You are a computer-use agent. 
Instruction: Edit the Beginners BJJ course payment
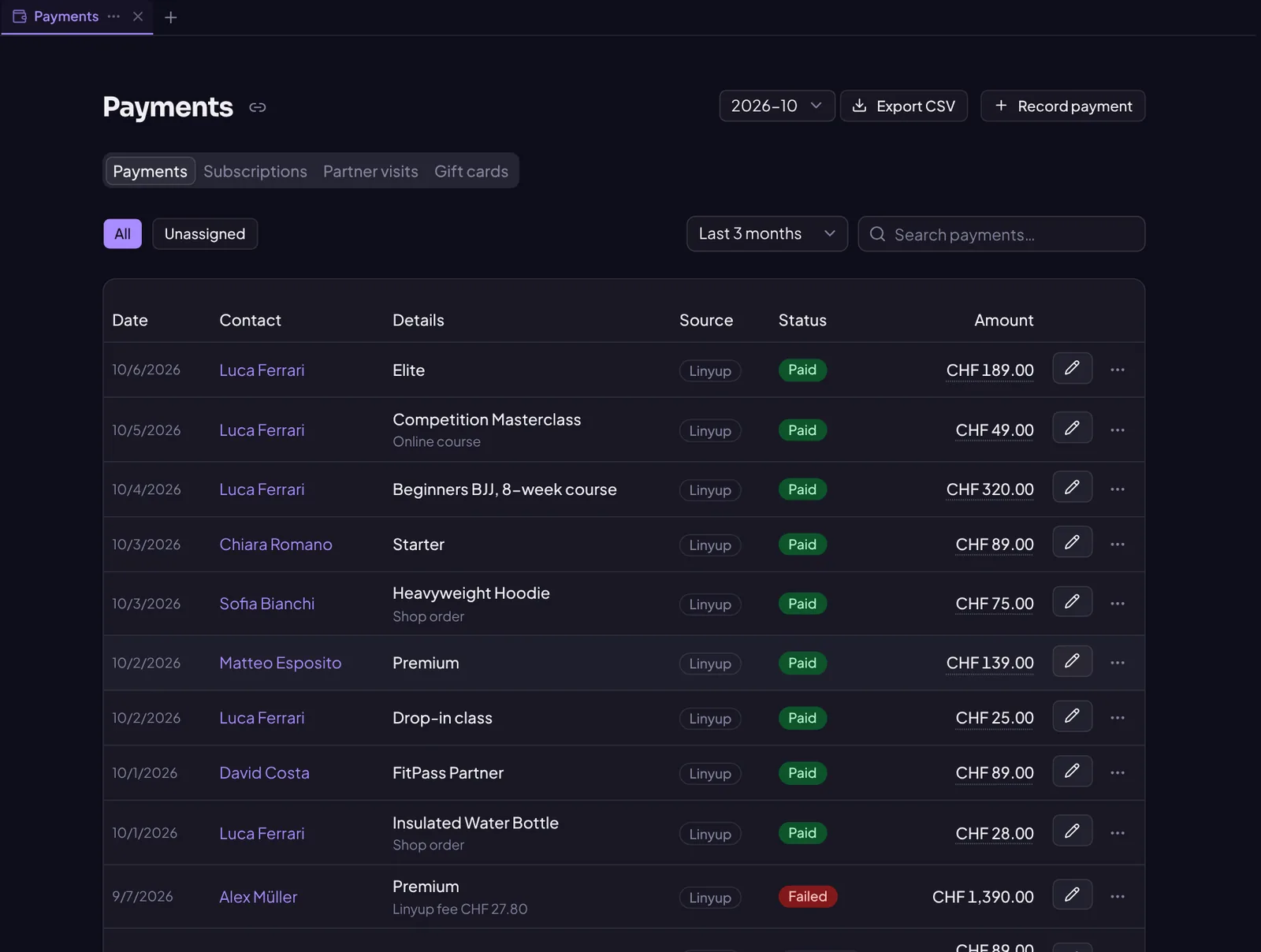[1072, 487]
